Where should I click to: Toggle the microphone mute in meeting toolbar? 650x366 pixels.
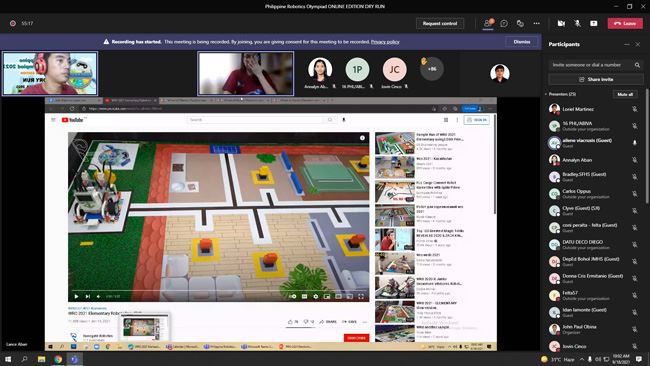click(577, 24)
